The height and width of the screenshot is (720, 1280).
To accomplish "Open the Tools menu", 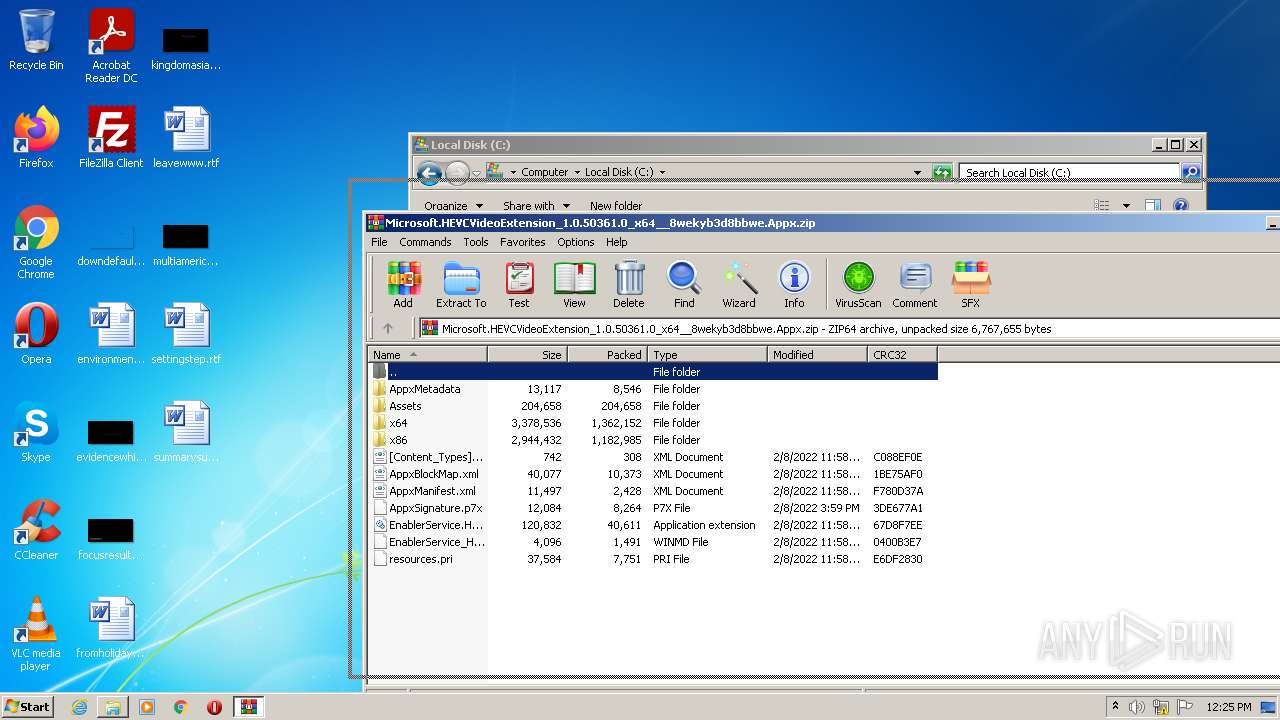I will coord(476,242).
